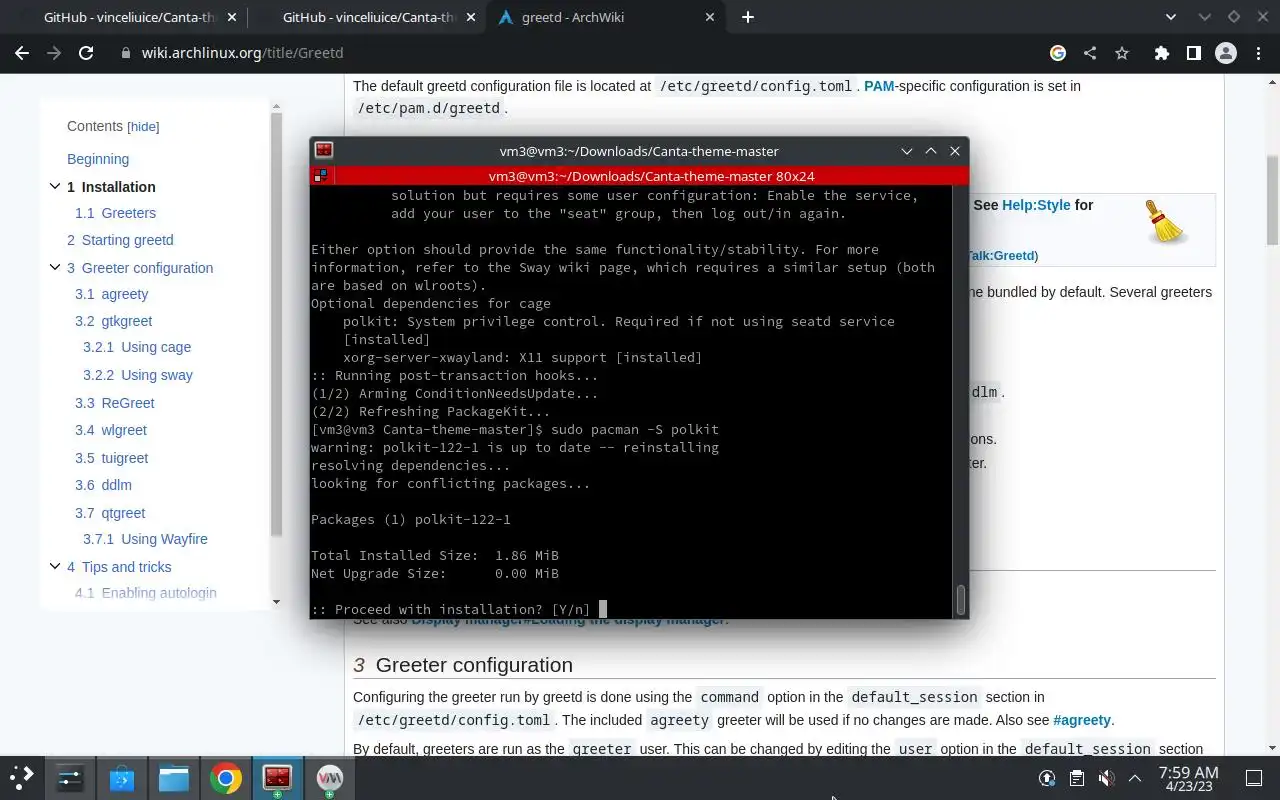Image resolution: width=1280 pixels, height=800 pixels.
Task: Jump to 3.1 agreety section
Action: [x=111, y=294]
